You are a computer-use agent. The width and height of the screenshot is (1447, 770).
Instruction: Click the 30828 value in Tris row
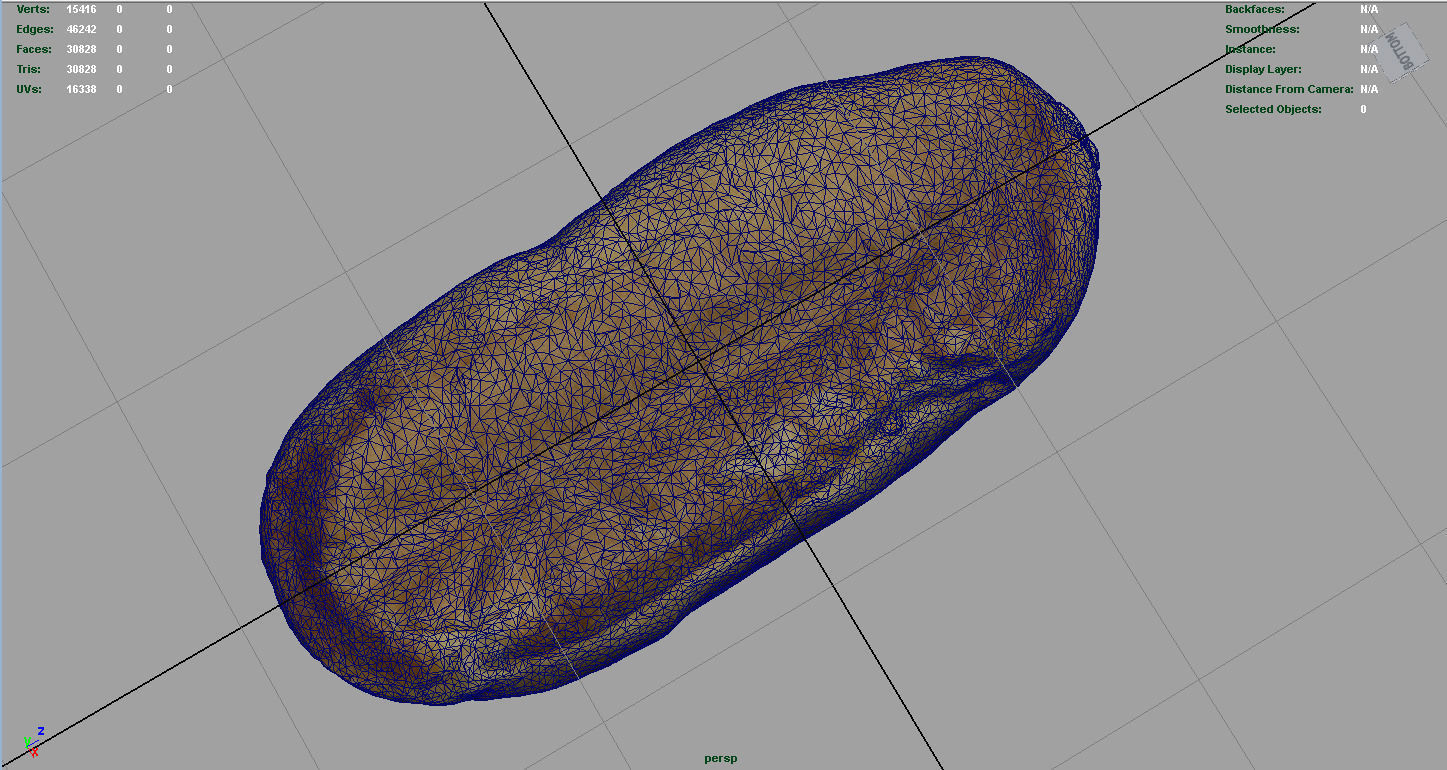pyautogui.click(x=81, y=69)
